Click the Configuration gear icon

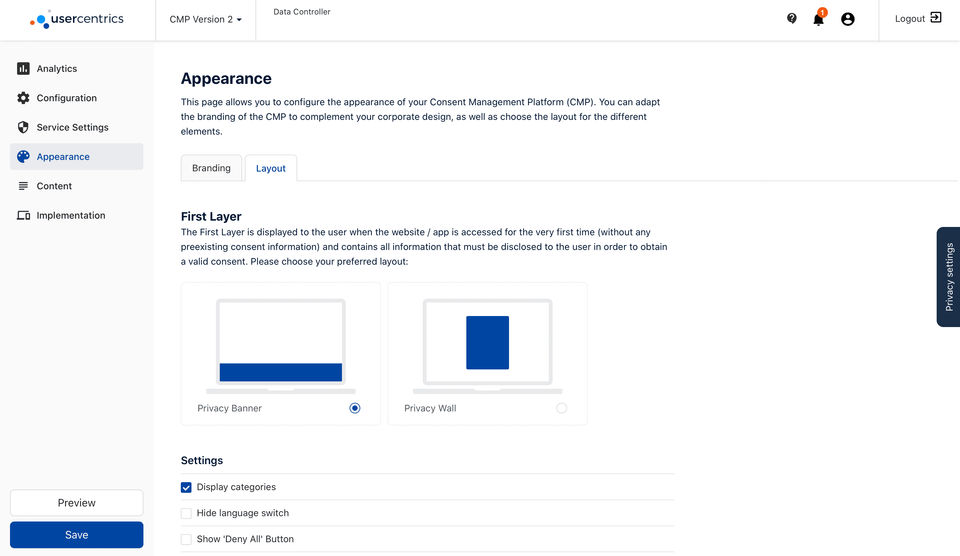tap(23, 98)
